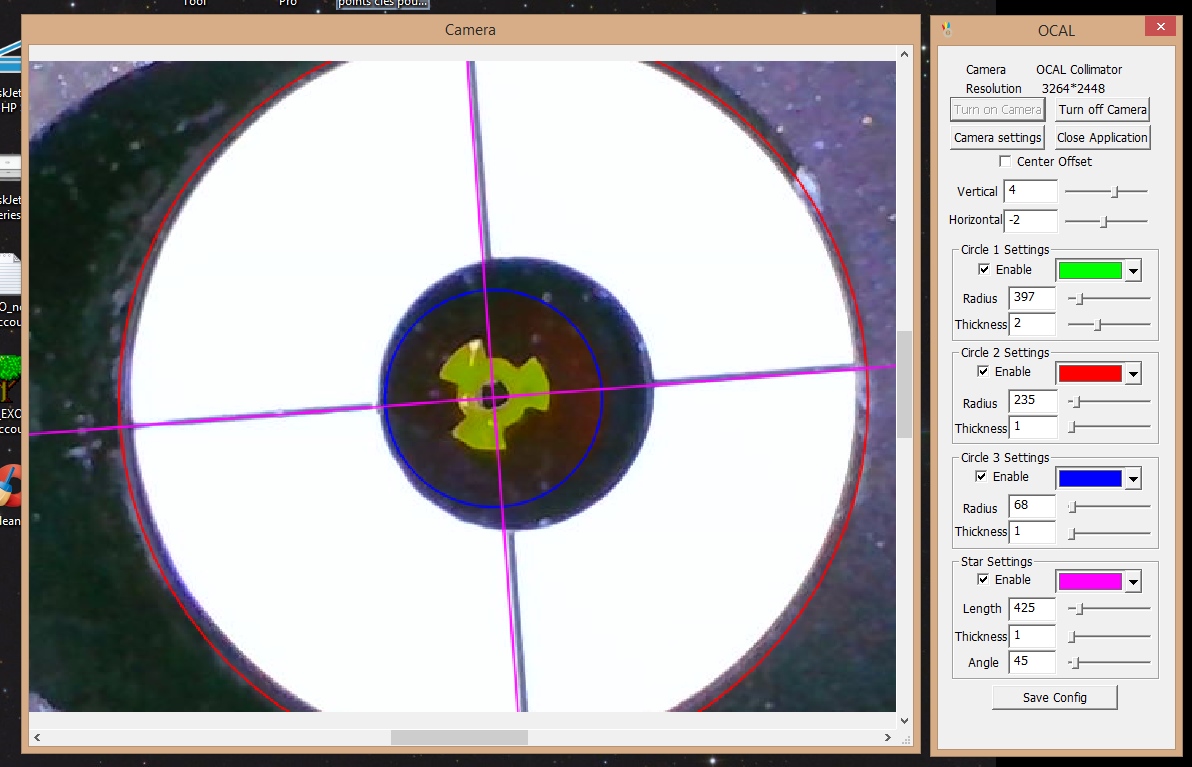Image resolution: width=1192 pixels, height=767 pixels.
Task: Click the Circle 2 Radius field showing 235
Action: click(1032, 401)
